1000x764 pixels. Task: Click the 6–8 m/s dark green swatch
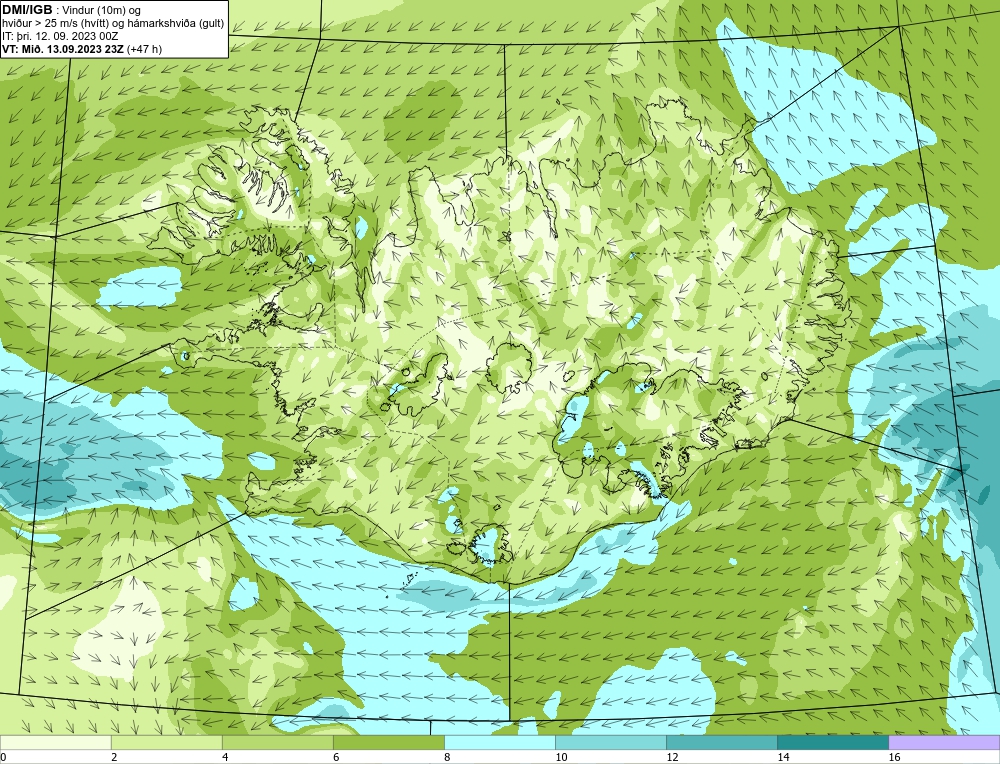point(388,742)
